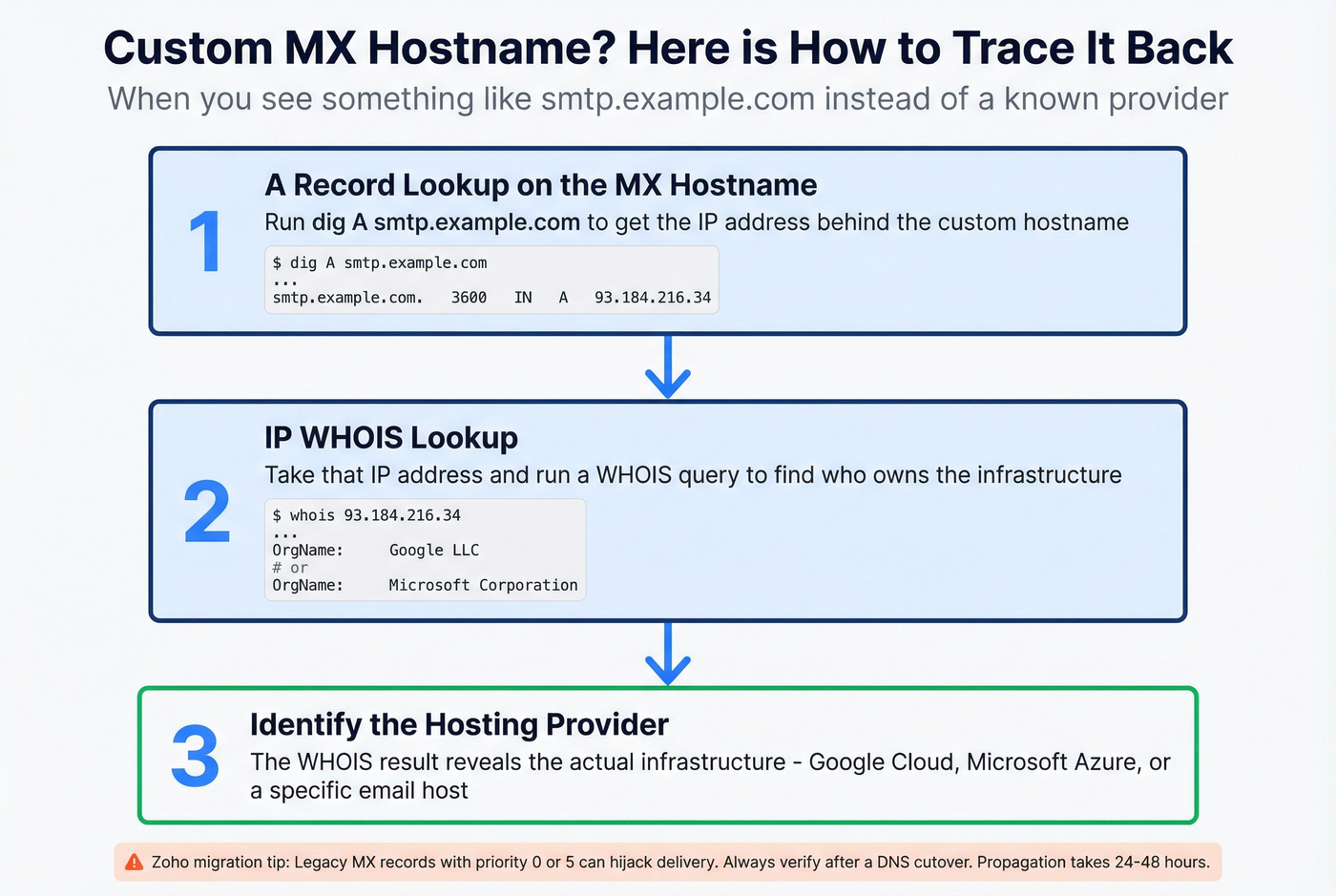Click the OrgName Google LLC result line
The width and height of the screenshot is (1336, 896).
point(376,550)
